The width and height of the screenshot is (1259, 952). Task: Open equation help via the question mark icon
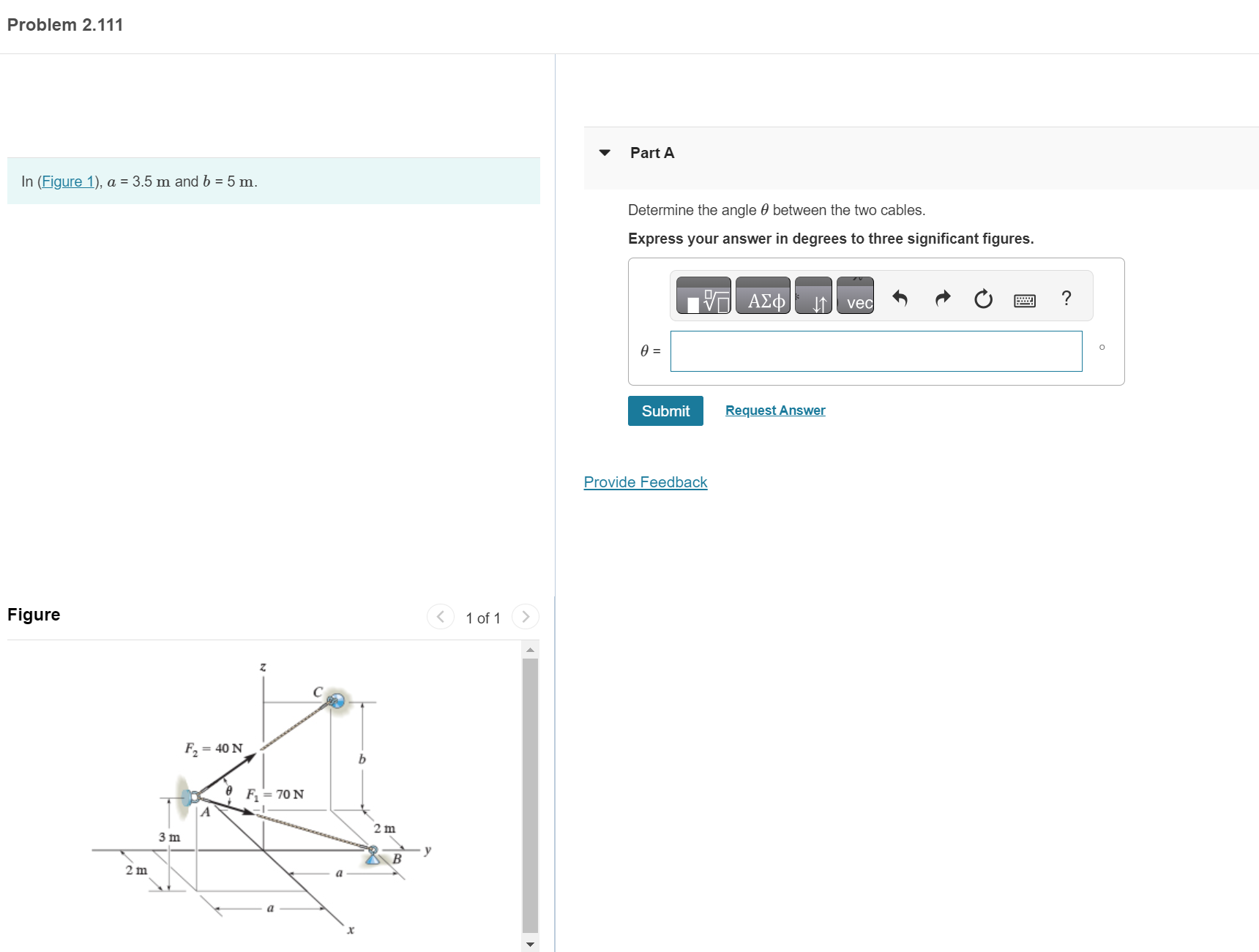tap(1066, 298)
